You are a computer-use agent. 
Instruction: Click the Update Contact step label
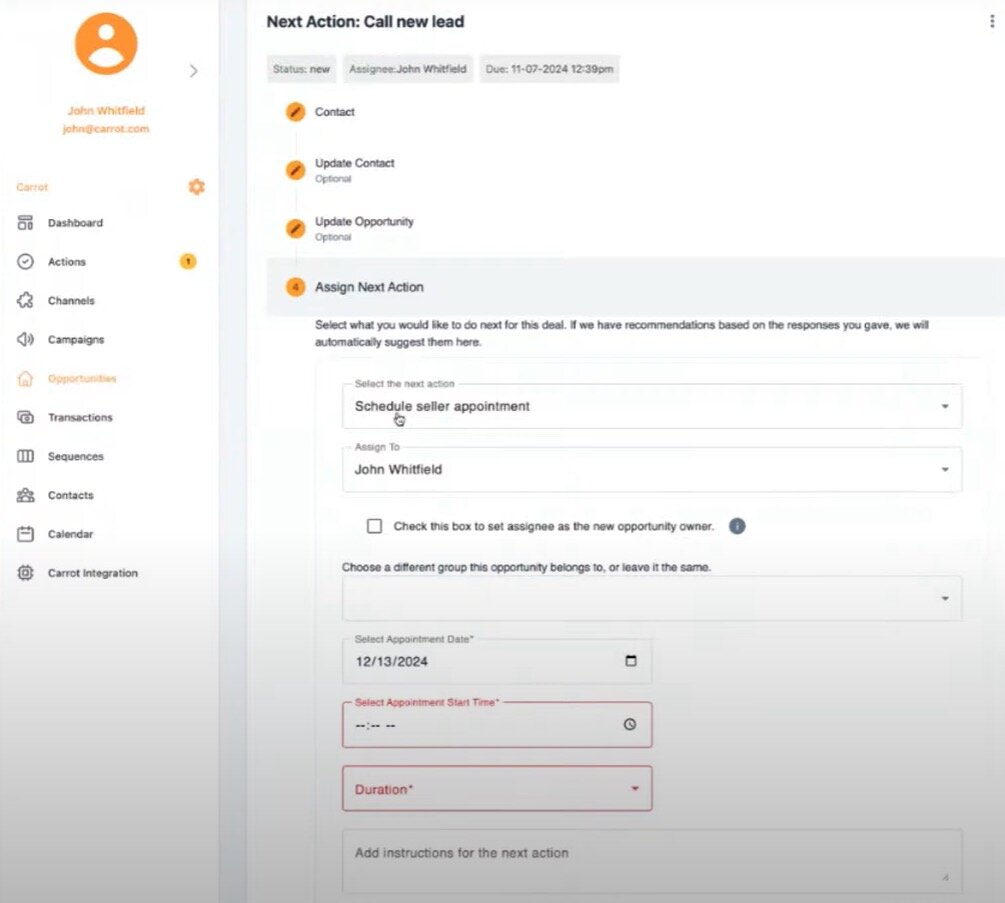click(354, 163)
